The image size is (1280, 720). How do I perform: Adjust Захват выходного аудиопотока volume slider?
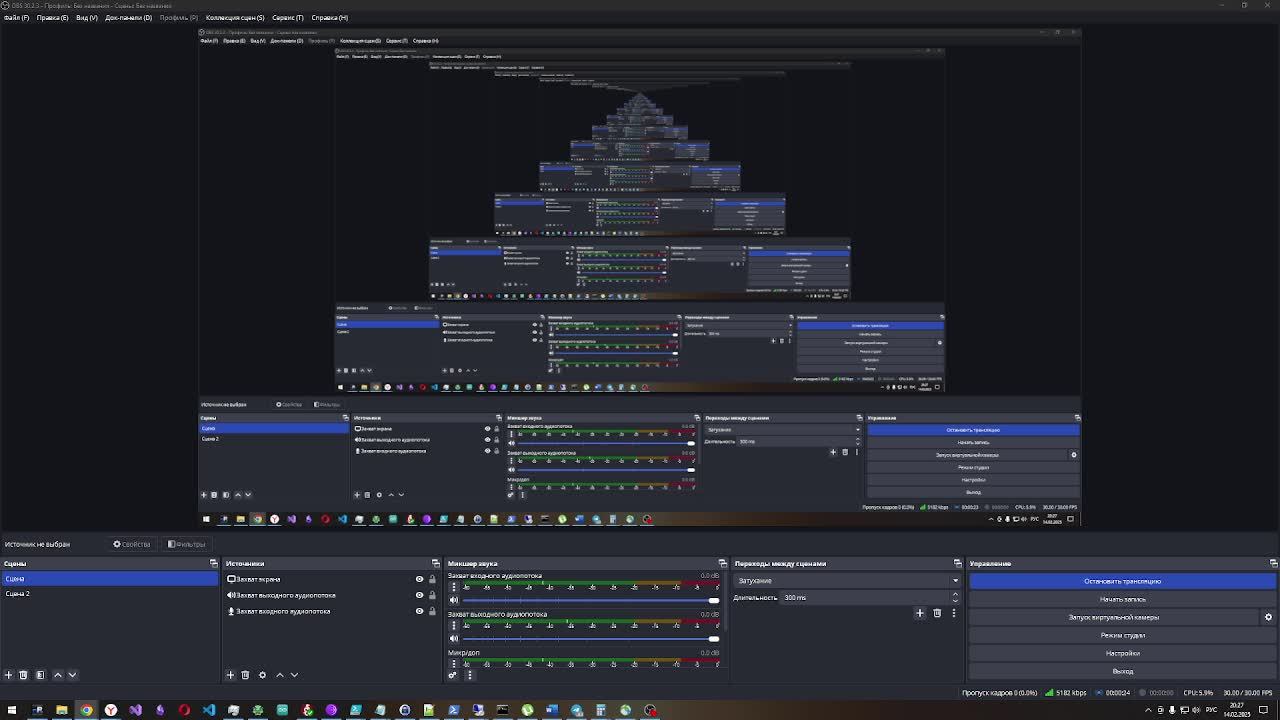pos(590,638)
